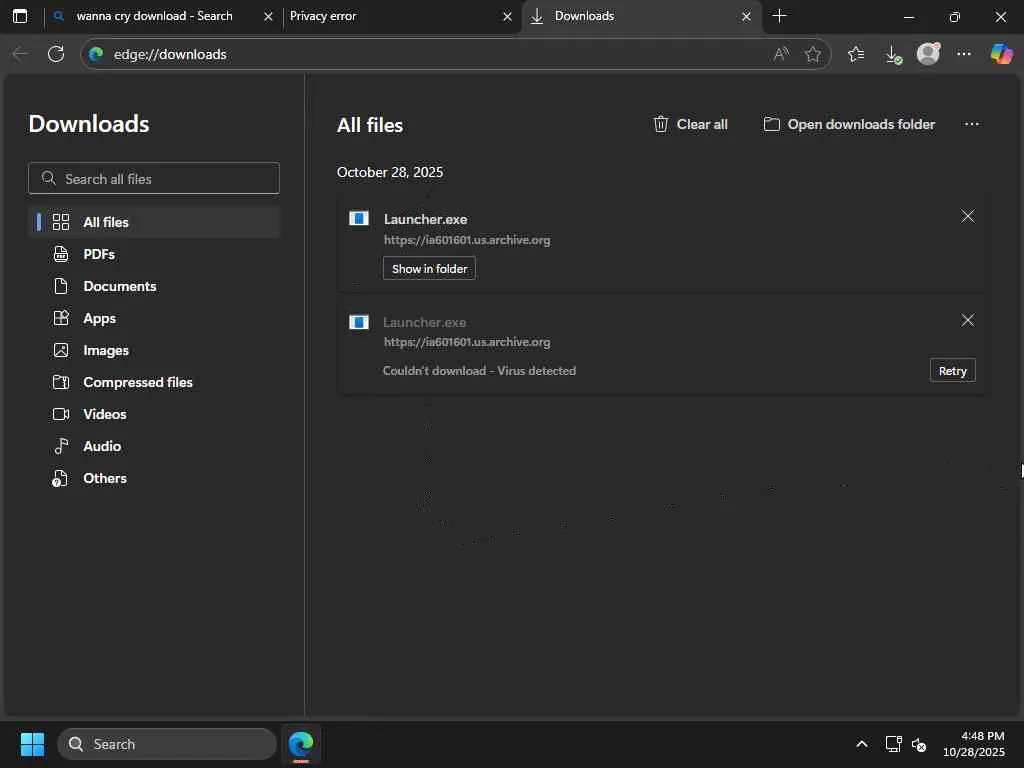Image resolution: width=1024 pixels, height=768 pixels.
Task: Click the profile avatar icon
Action: click(x=928, y=54)
